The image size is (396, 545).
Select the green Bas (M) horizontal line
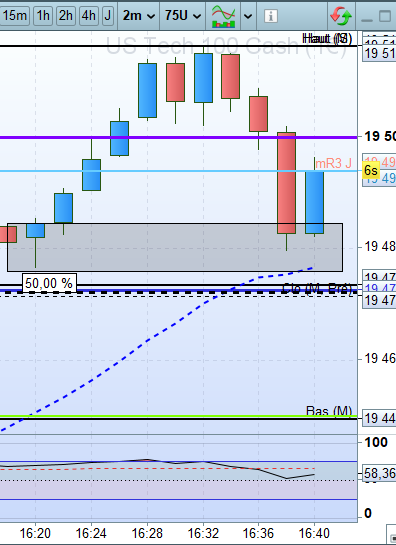178,416
